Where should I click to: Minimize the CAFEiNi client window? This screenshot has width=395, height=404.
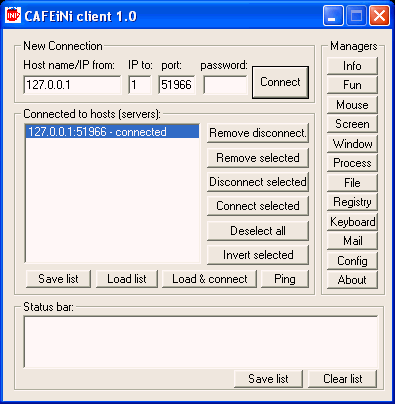(333, 15)
